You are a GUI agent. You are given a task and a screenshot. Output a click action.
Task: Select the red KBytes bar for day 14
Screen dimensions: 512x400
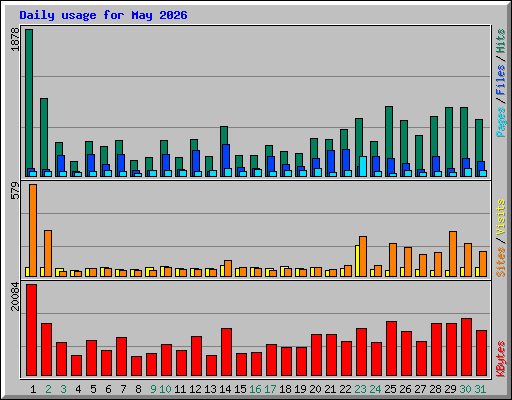226,352
